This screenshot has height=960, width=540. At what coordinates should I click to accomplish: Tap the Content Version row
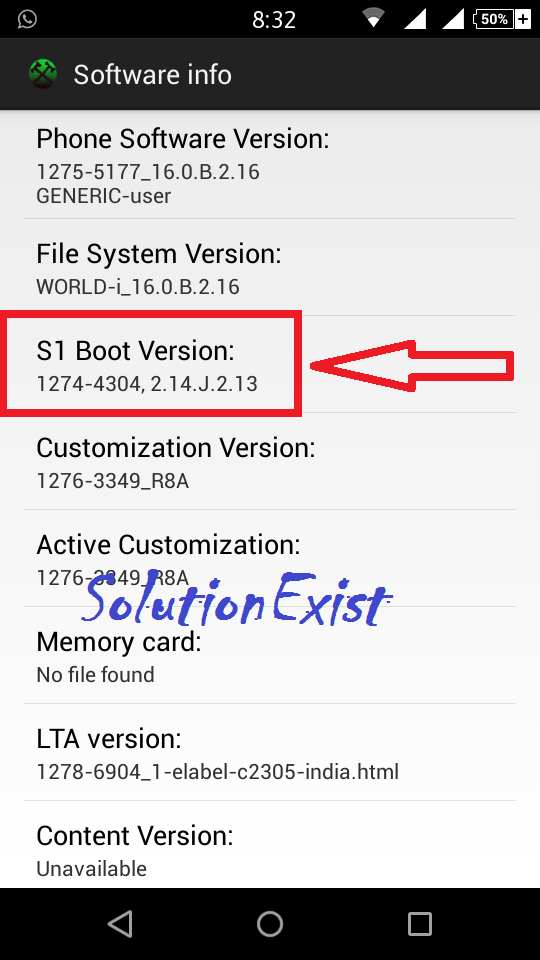point(270,844)
